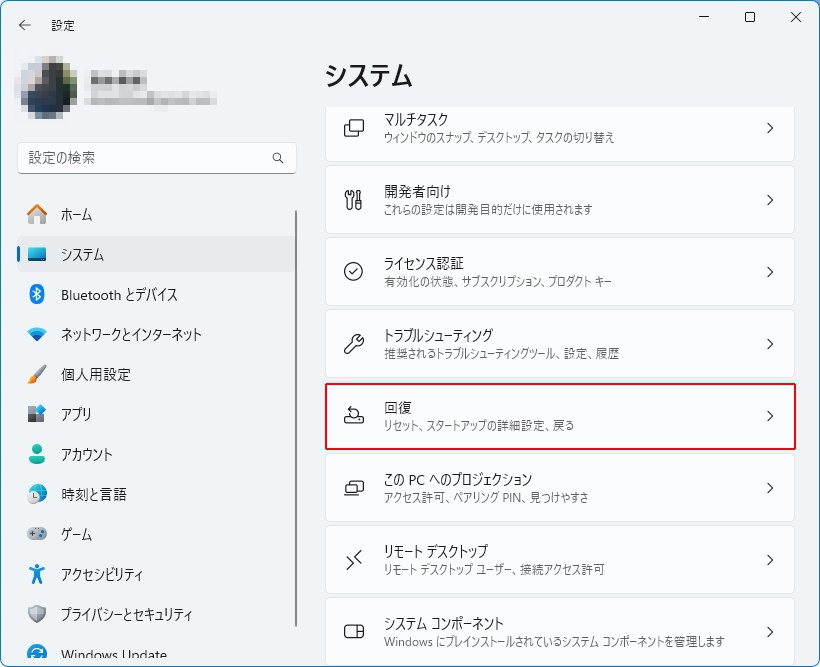820x667 pixels.
Task: Click the 設定の検索 search field
Action: [145, 158]
